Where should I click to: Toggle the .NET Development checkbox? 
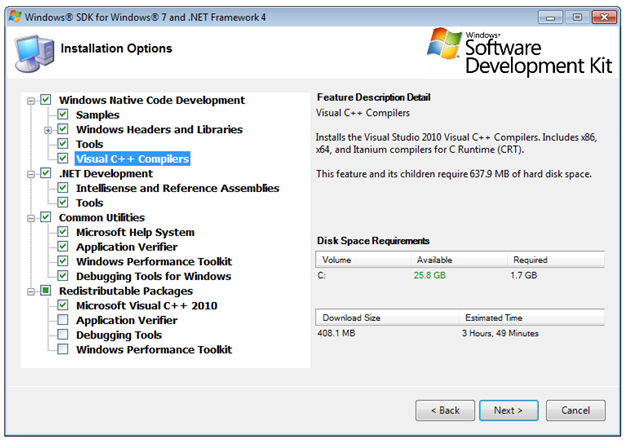point(46,173)
